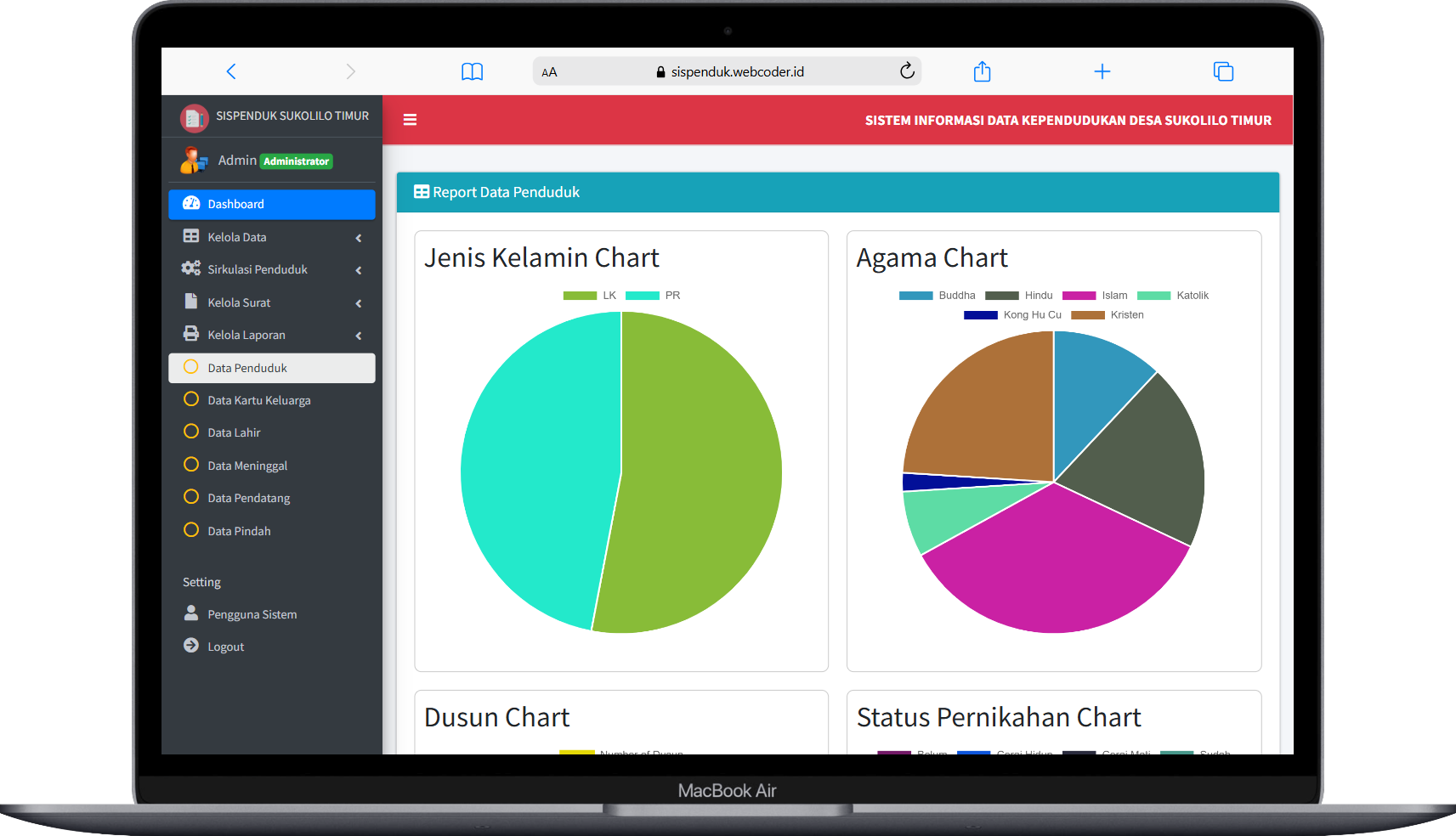The height and width of the screenshot is (836, 1456).
Task: Toggle sidebar with hamburger menu icon
Action: tap(410, 120)
